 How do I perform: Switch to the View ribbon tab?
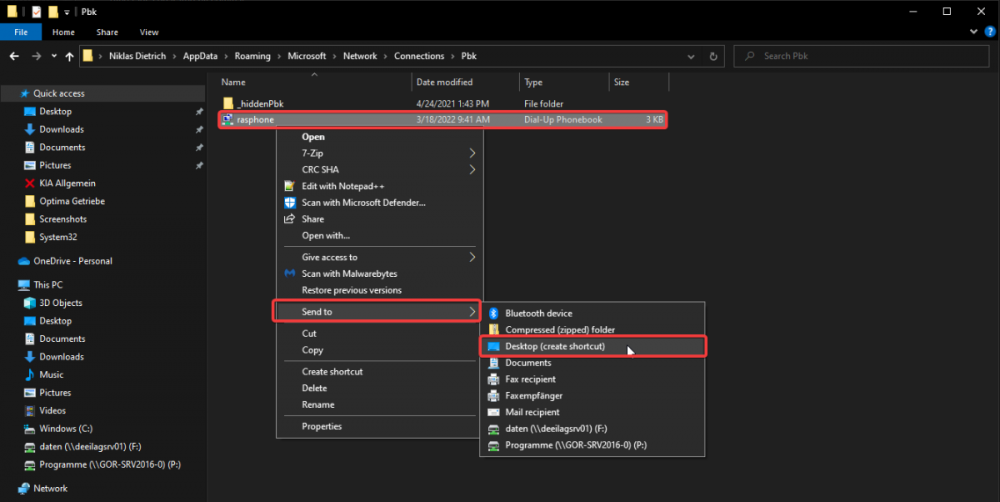point(149,32)
